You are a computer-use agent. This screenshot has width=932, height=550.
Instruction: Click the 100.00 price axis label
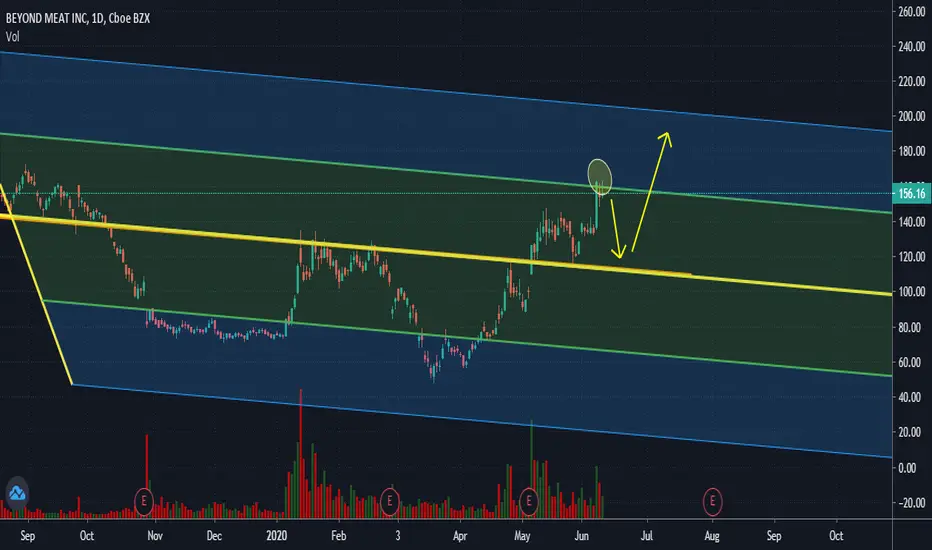pyautogui.click(x=912, y=292)
